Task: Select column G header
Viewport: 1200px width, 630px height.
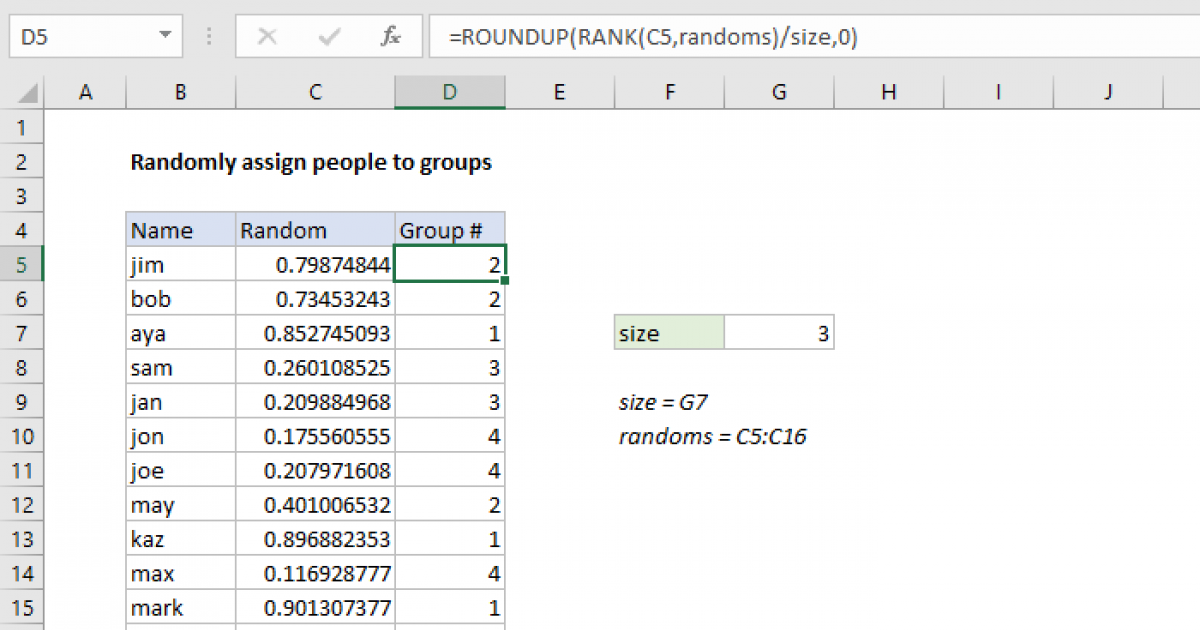Action: click(778, 91)
